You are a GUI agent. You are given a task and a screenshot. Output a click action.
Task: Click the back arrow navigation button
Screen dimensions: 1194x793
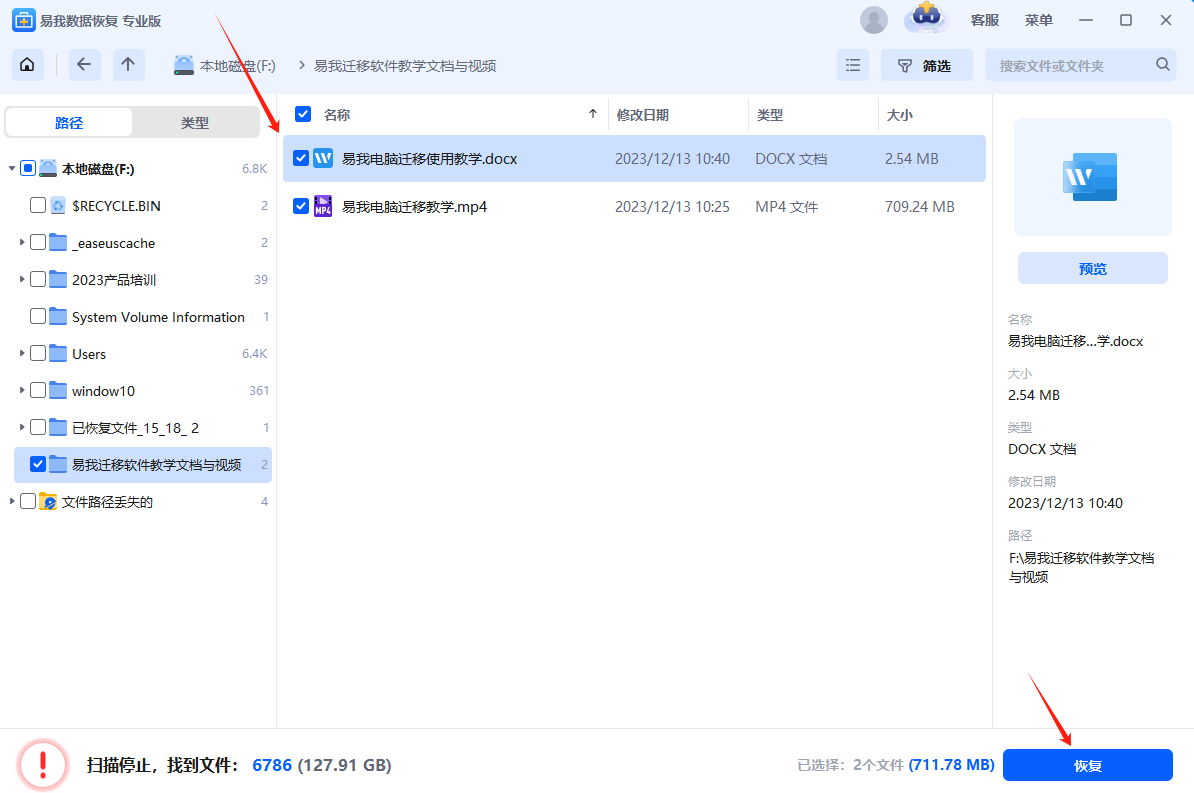point(84,65)
